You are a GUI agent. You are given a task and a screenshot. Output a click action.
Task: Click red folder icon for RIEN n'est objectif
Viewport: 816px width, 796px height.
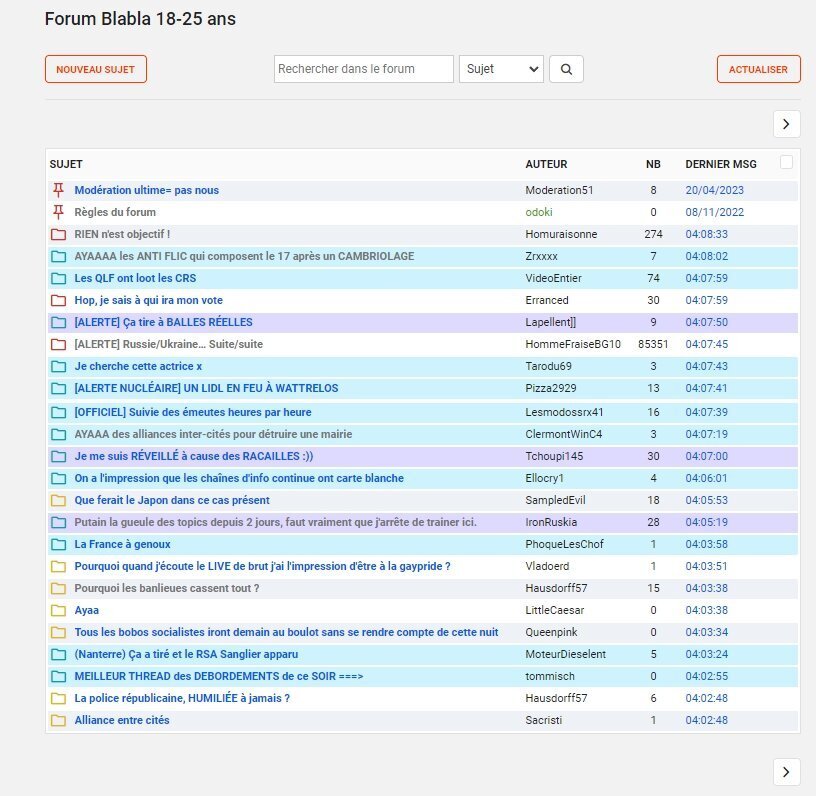click(x=58, y=234)
